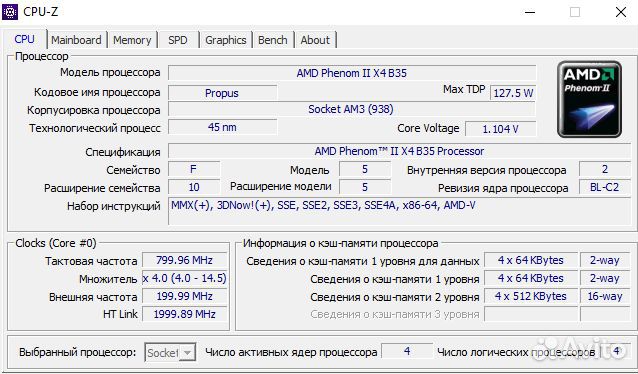Open the SPD tab
Screen dimensions: 638x374
point(178,40)
